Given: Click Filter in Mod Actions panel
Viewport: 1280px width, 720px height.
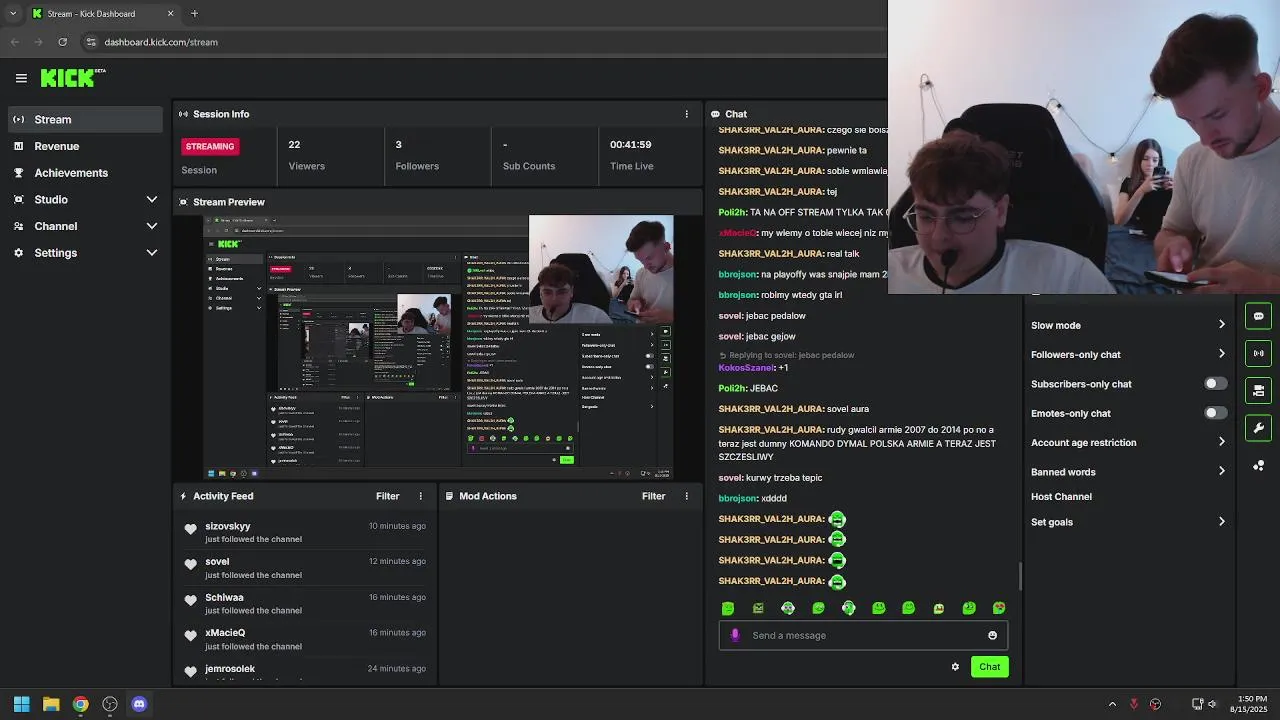Looking at the screenshot, I should point(653,496).
